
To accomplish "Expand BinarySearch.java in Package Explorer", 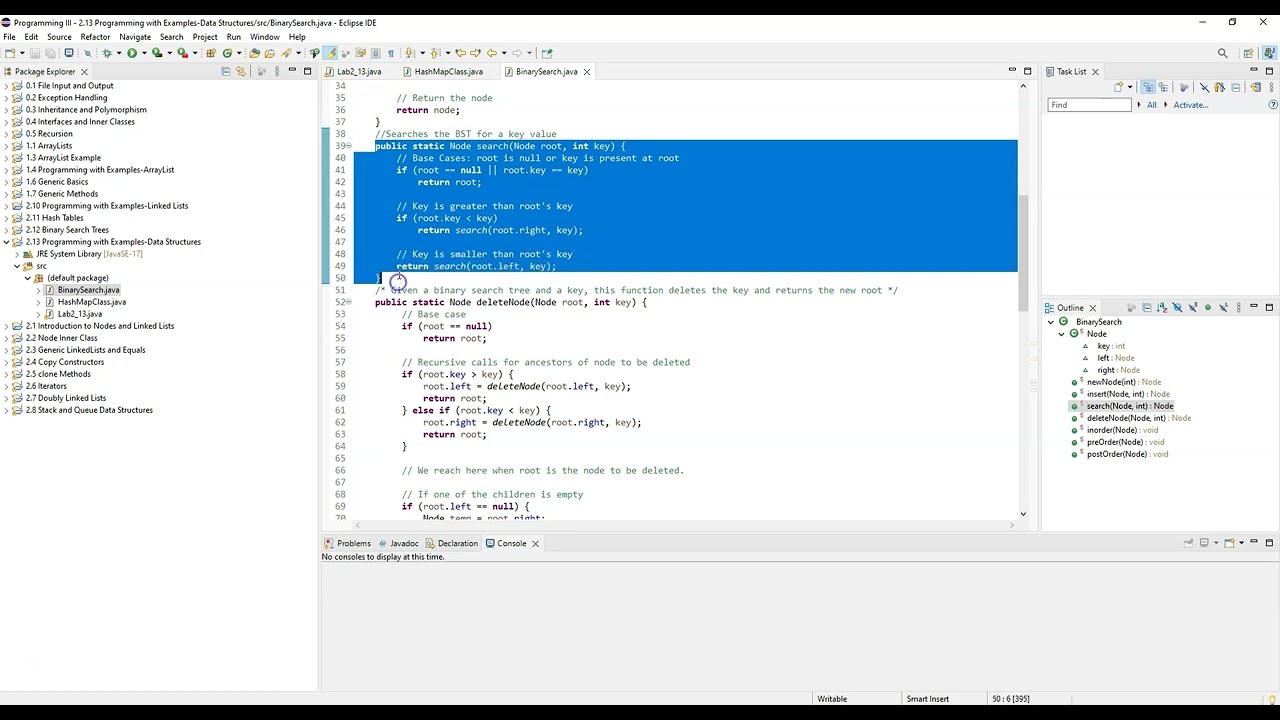I will point(38,290).
